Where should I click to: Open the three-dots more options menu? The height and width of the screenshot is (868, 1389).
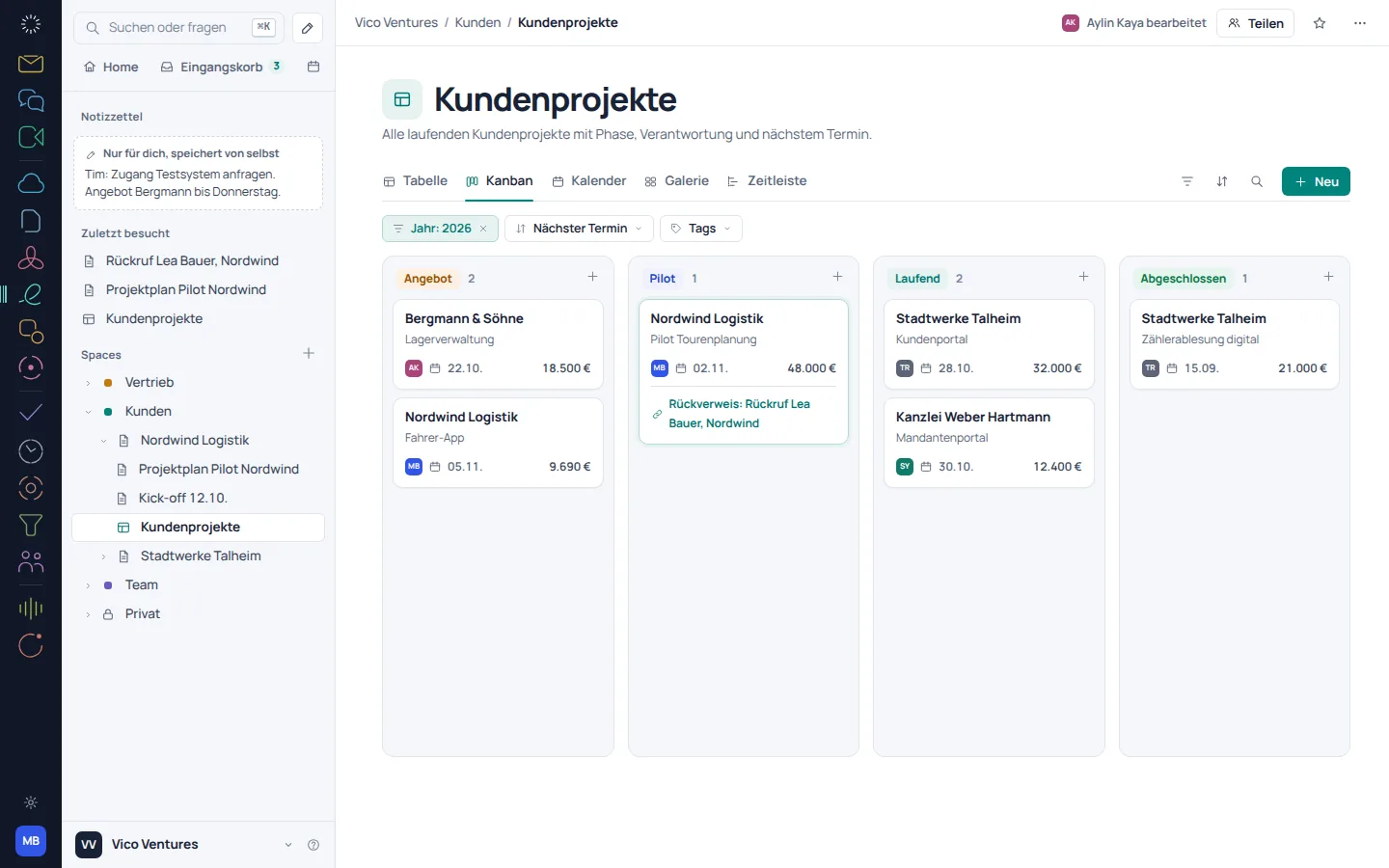click(x=1360, y=23)
